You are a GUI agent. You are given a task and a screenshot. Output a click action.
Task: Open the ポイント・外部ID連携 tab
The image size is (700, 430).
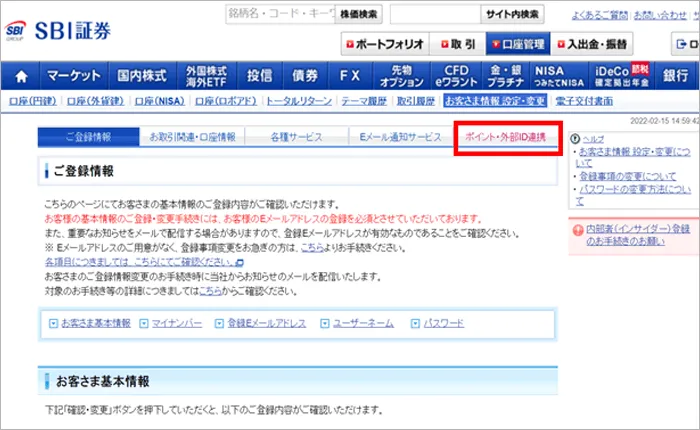507,137
